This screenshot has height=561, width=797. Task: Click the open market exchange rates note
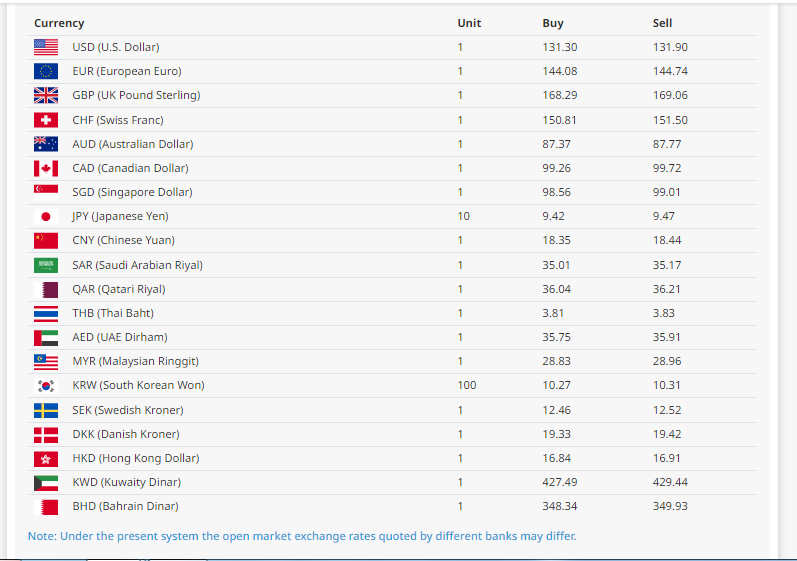302,536
